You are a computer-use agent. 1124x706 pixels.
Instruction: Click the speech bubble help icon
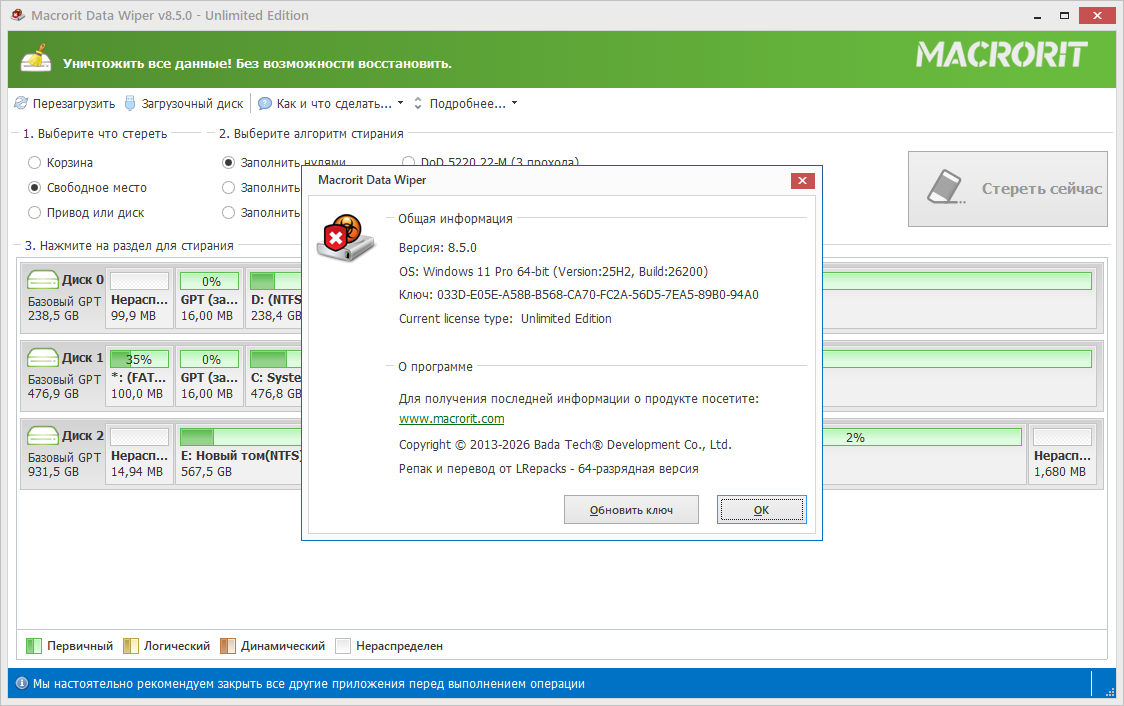coord(264,103)
